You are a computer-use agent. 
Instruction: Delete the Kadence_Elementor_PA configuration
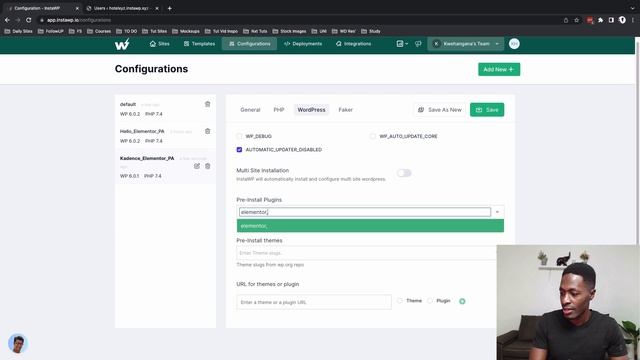(207, 166)
